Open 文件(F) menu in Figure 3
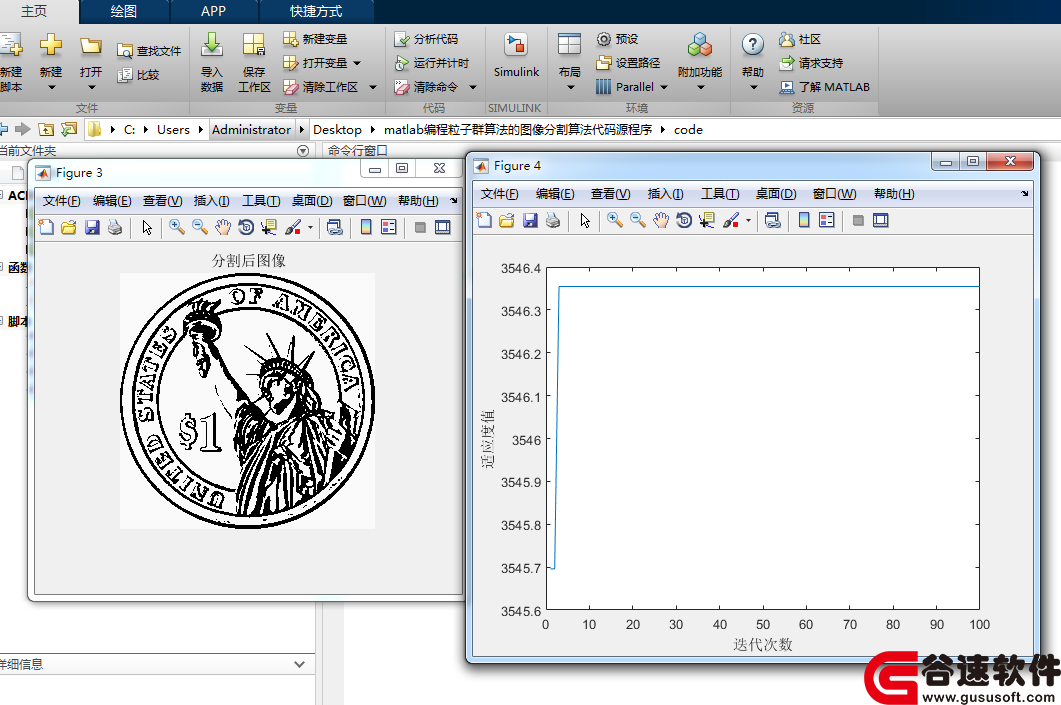Screen dimensions: 1061x705 point(61,201)
